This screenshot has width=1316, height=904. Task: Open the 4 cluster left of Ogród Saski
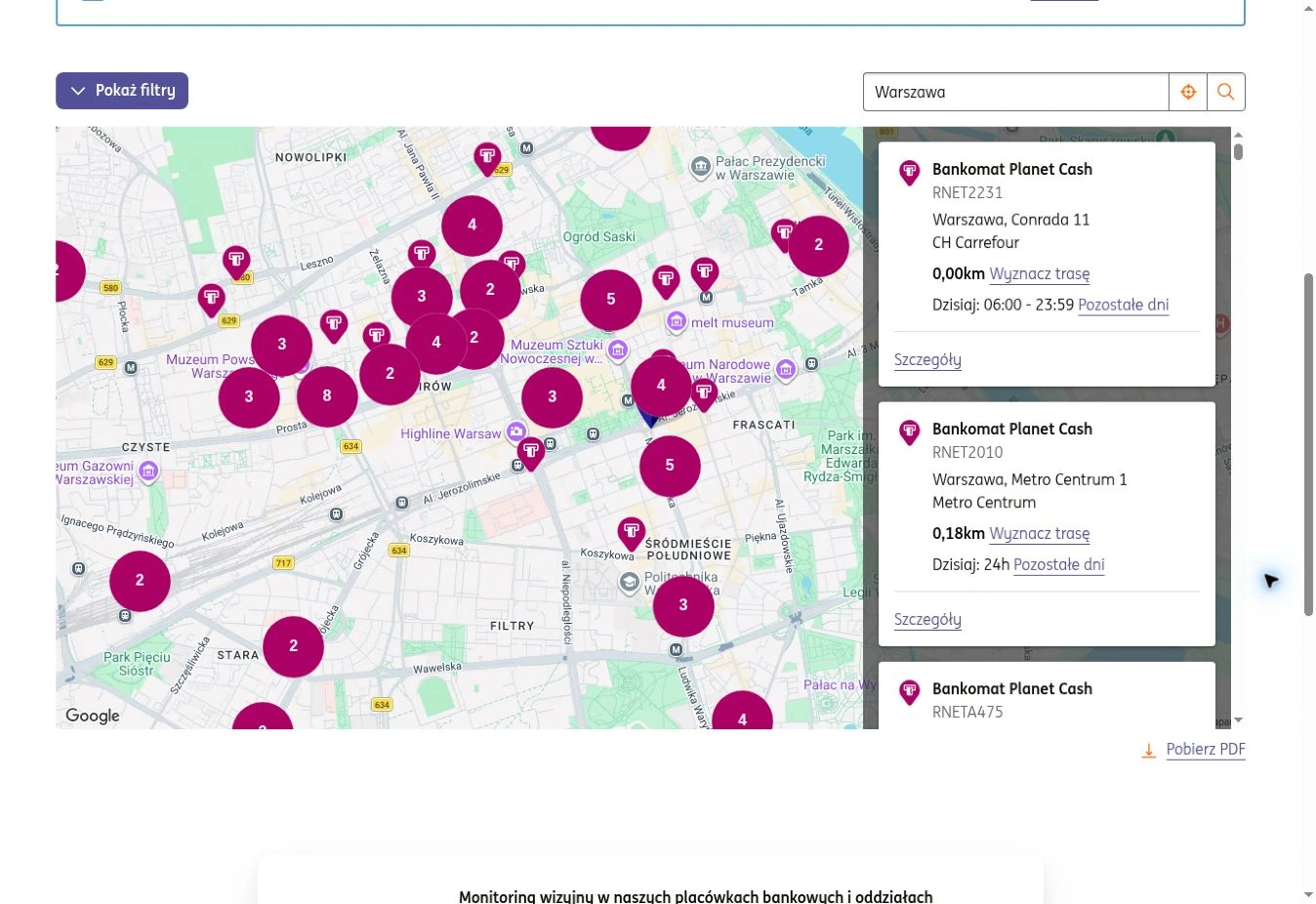click(473, 226)
